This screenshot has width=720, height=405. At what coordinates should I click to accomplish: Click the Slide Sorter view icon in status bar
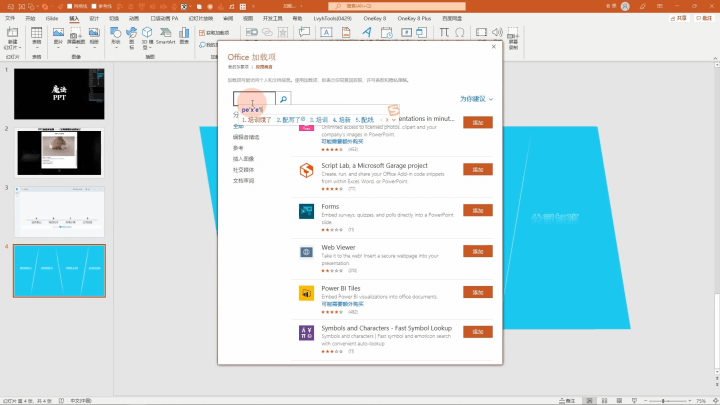point(604,401)
